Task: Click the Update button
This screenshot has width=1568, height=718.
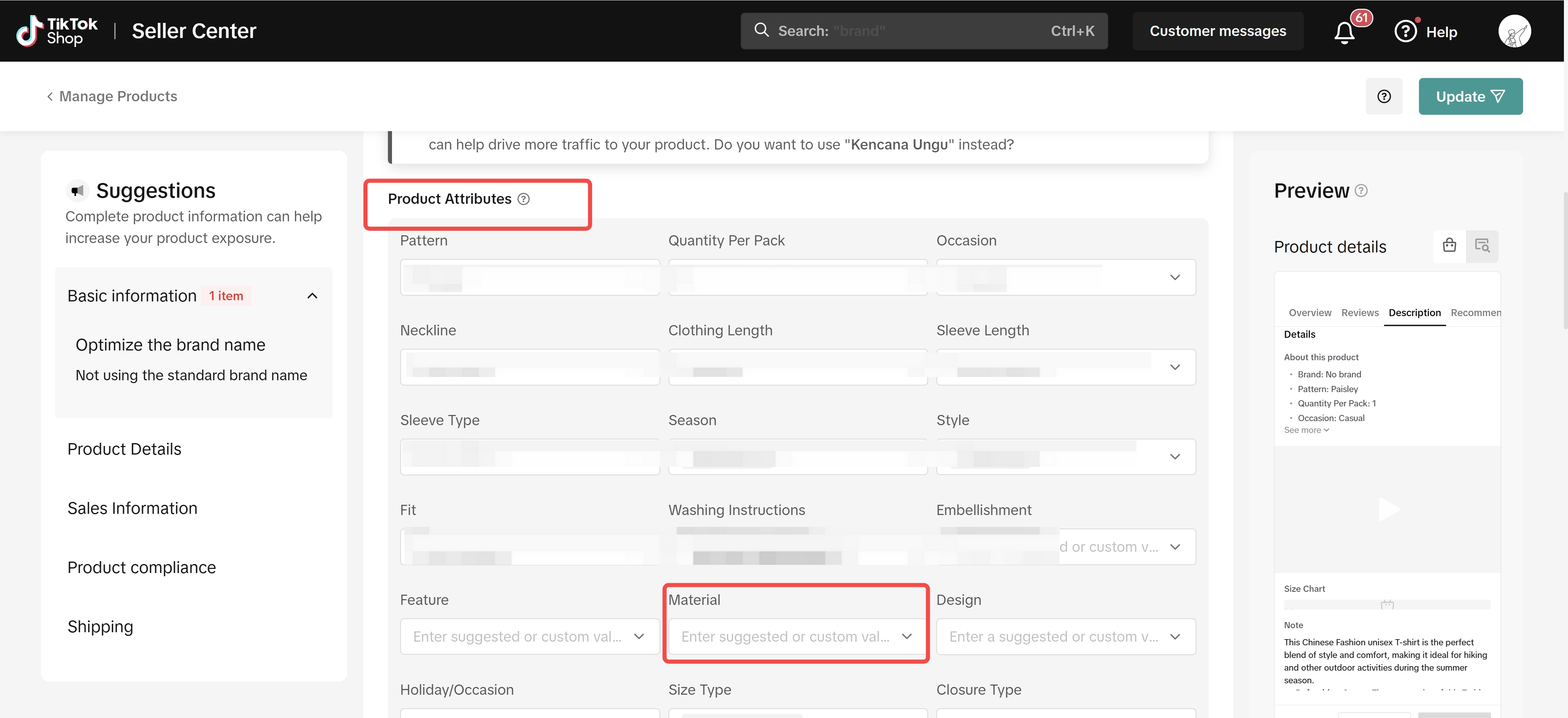Action: 1470,96
